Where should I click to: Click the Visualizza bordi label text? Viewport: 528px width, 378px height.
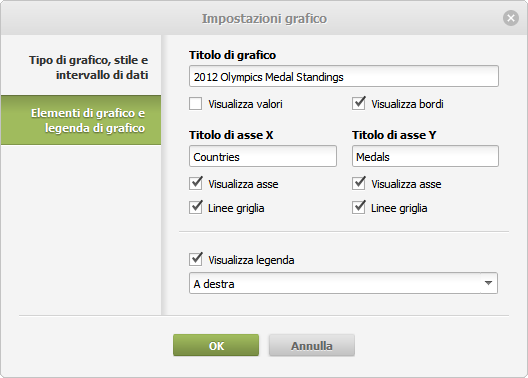(x=407, y=104)
